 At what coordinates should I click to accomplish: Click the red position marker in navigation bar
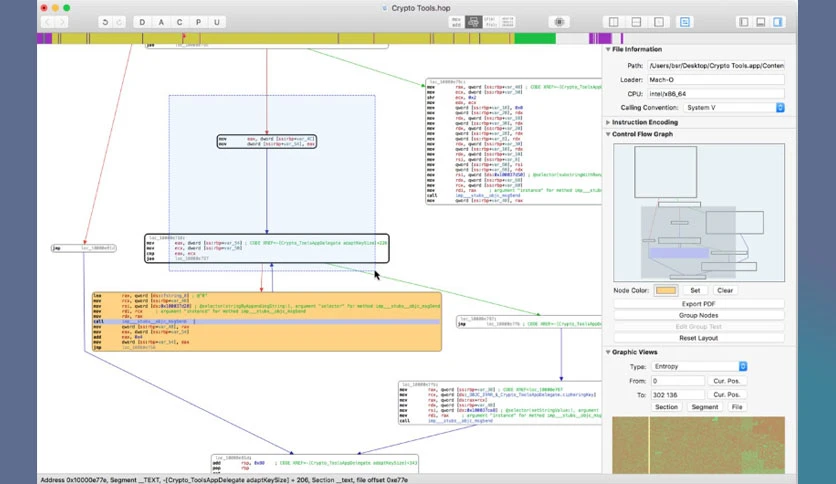184,37
